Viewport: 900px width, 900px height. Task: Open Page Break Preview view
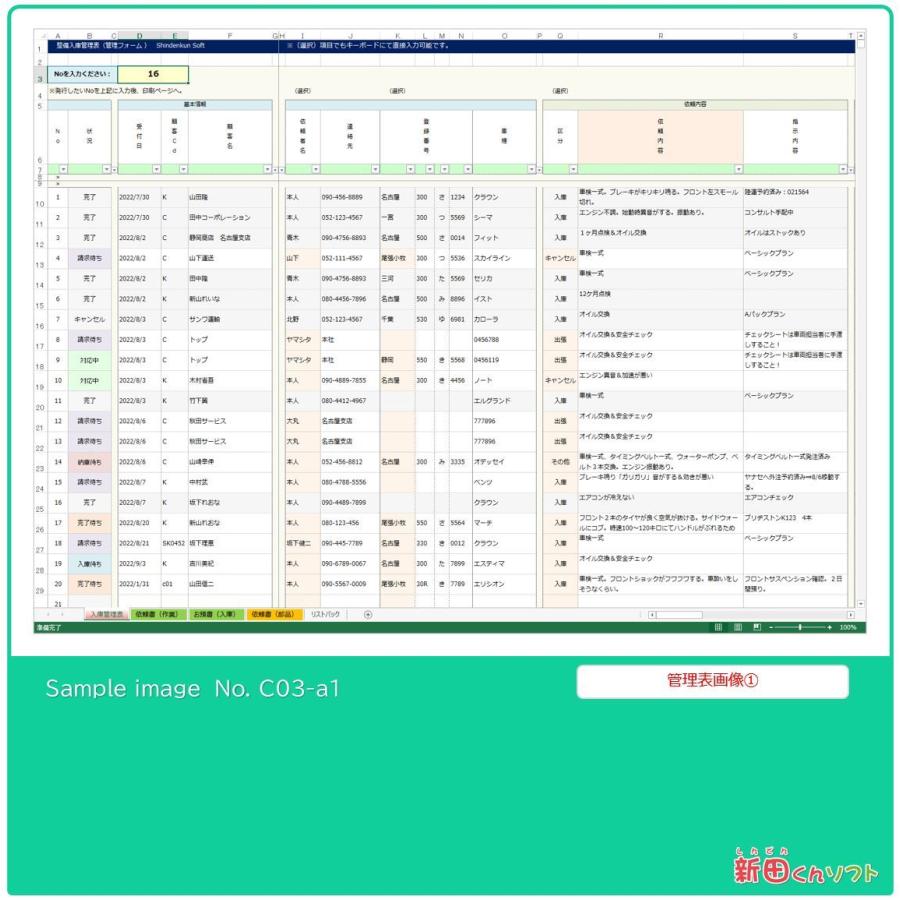click(756, 625)
